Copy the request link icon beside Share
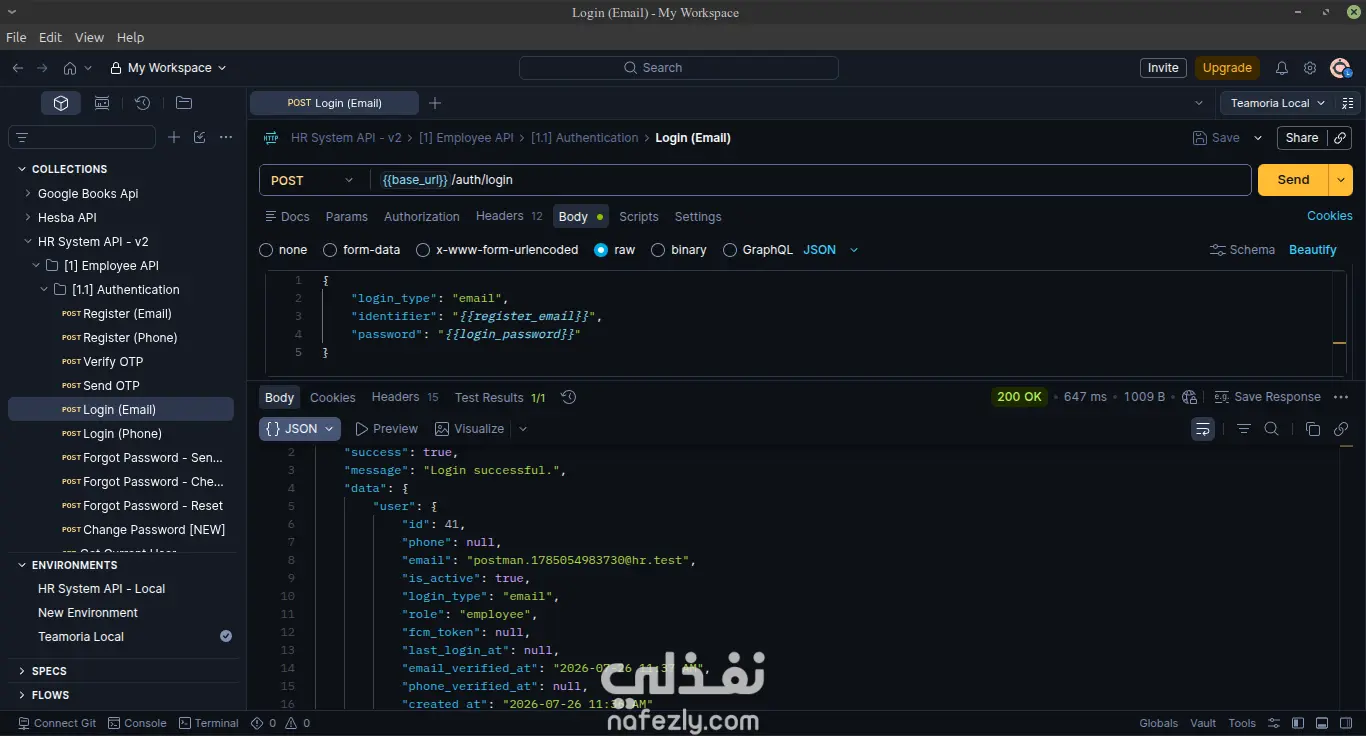This screenshot has width=1366, height=736. point(1341,138)
